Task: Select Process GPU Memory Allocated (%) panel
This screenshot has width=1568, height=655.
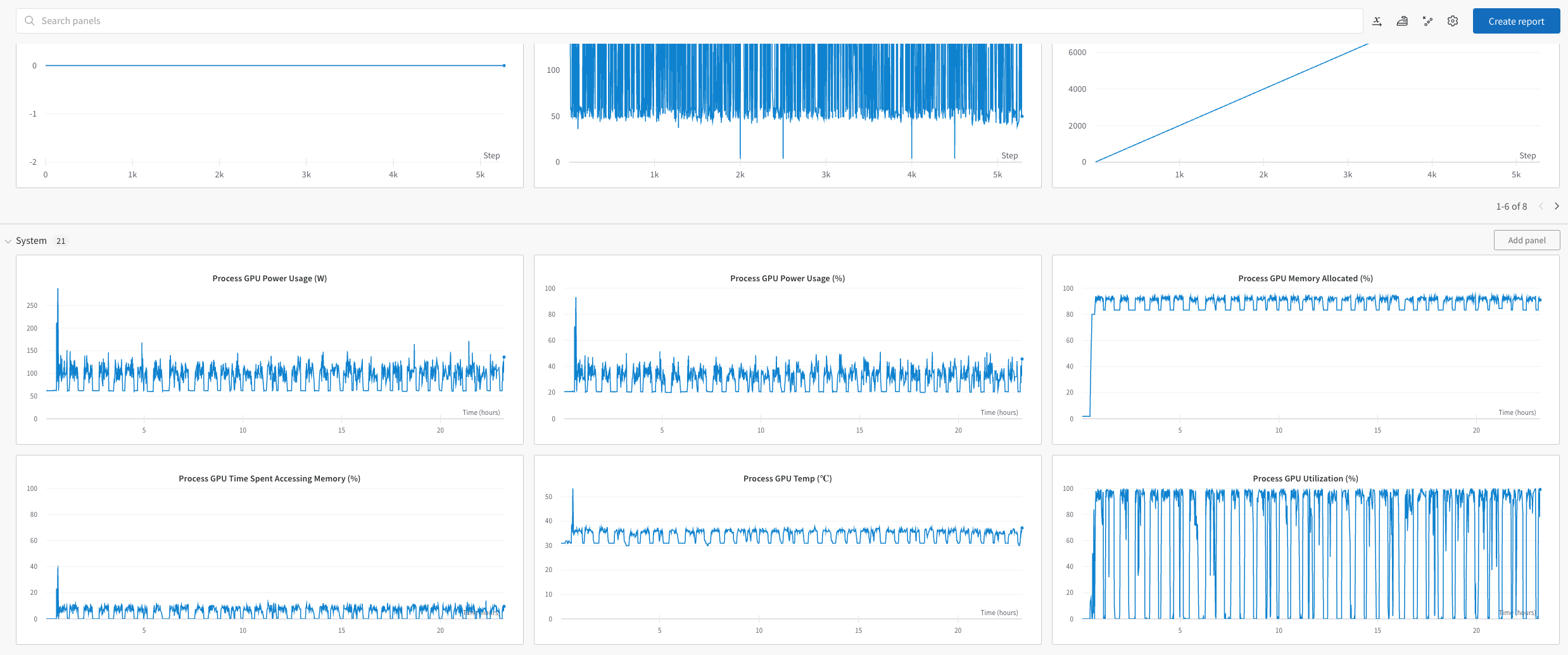Action: click(1306, 350)
